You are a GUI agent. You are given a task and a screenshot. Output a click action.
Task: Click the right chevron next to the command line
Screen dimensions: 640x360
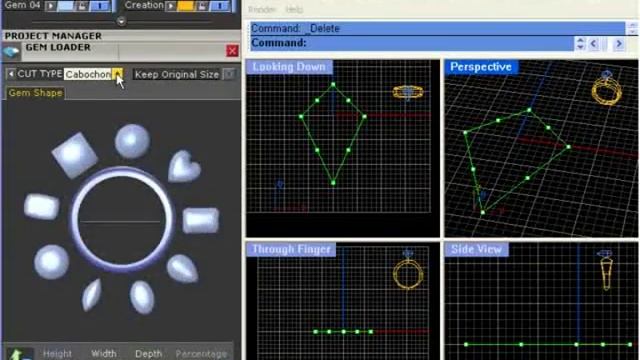[x=619, y=43]
